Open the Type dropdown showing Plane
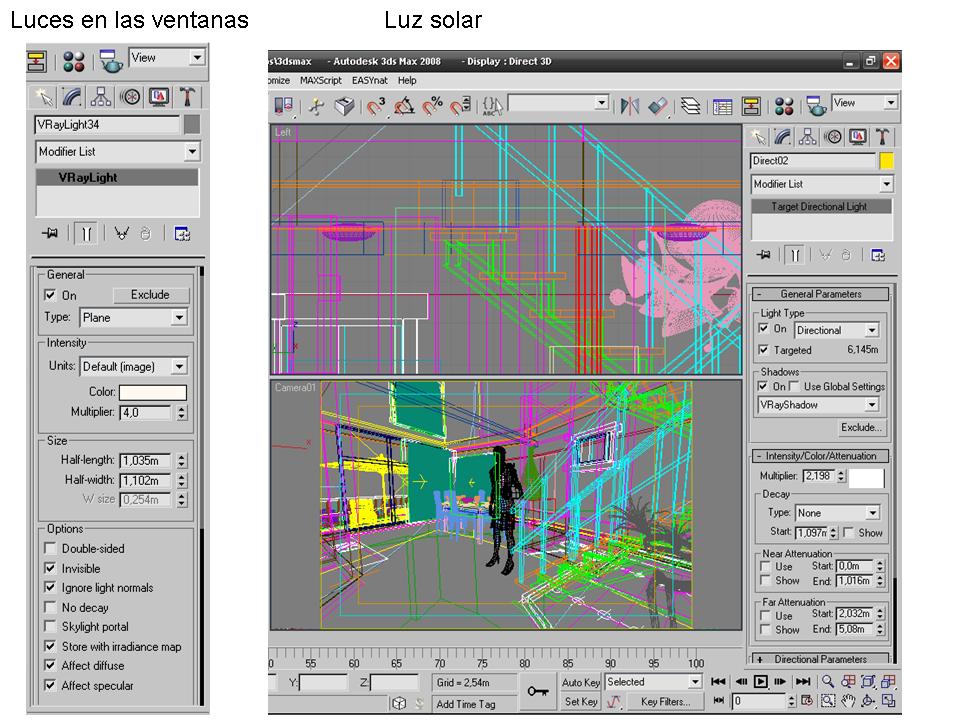 coord(134,317)
